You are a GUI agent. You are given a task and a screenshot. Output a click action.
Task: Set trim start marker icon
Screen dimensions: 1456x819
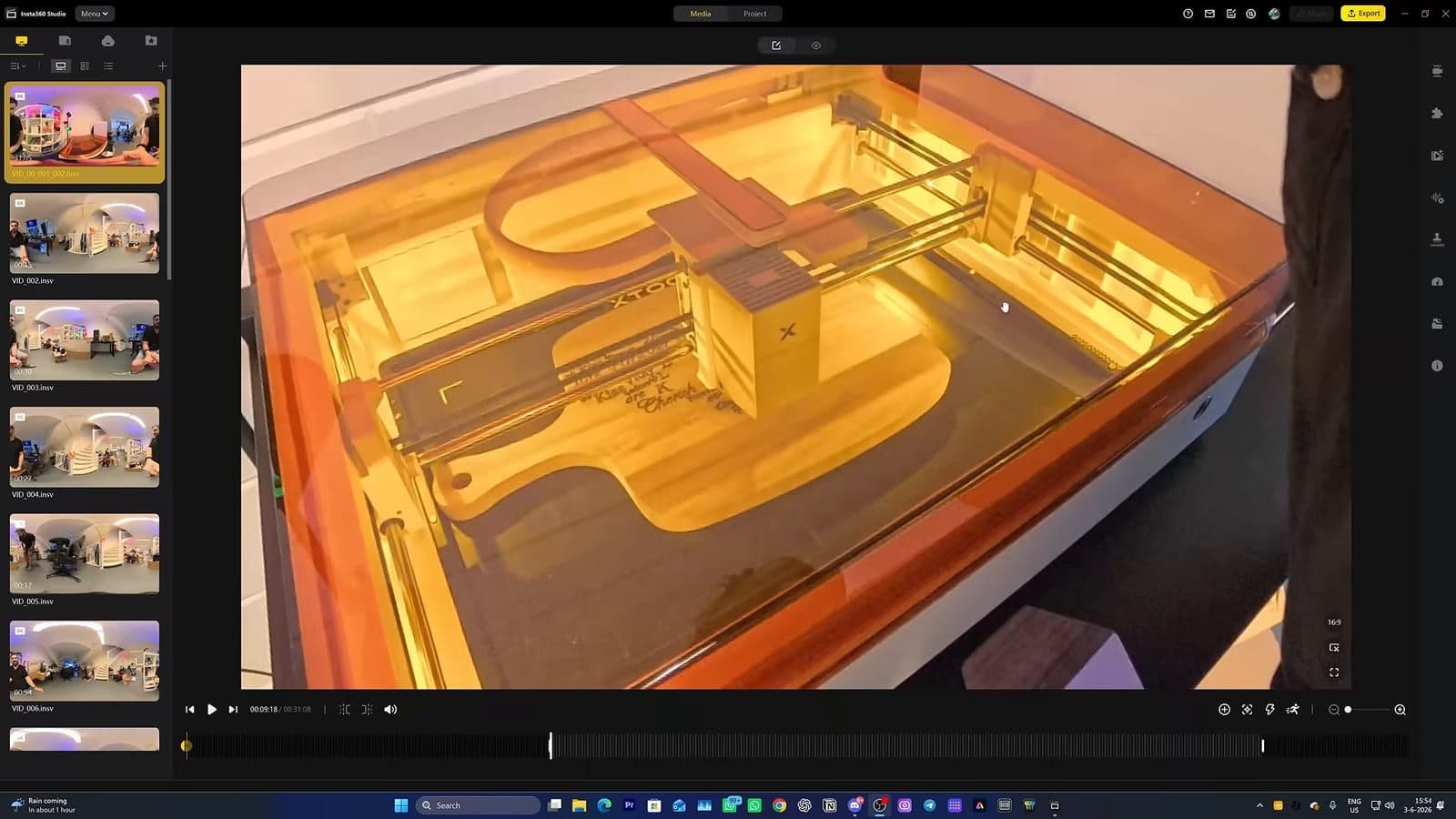click(344, 710)
